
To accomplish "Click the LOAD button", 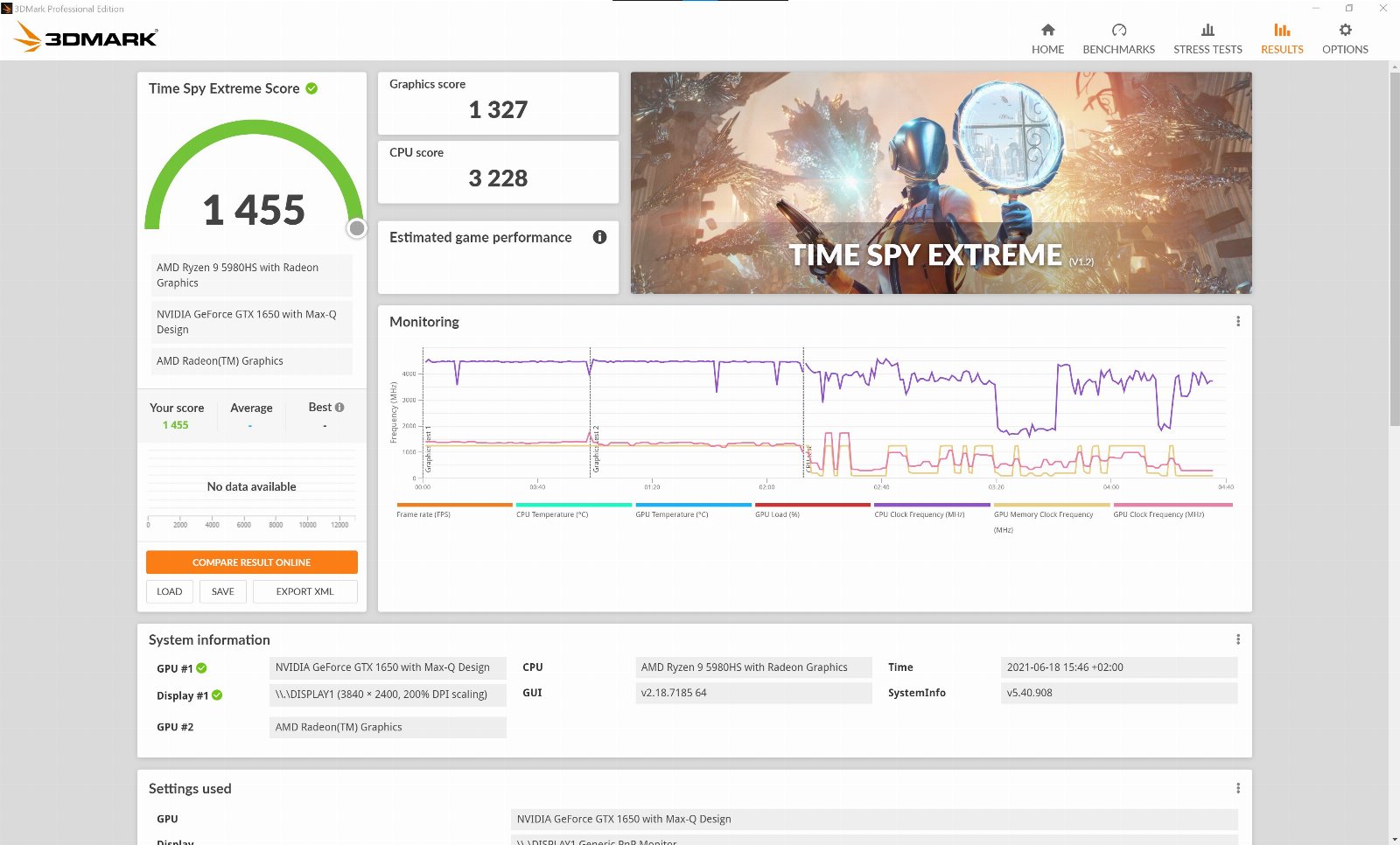I will (x=169, y=591).
